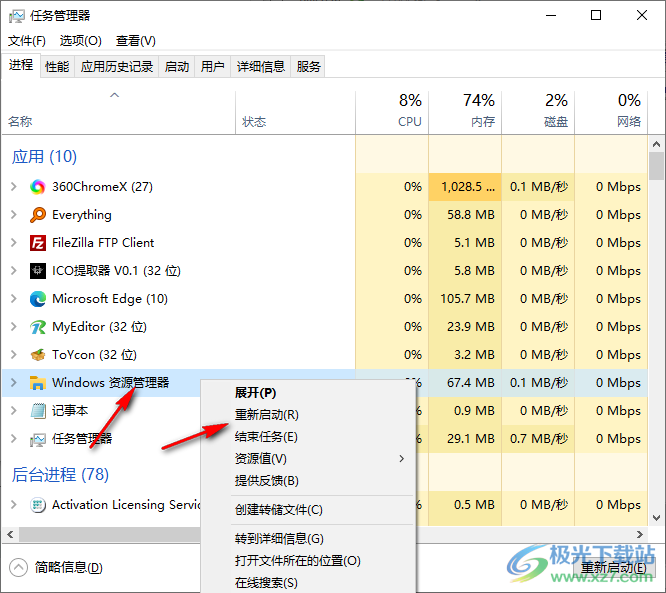Click the horizontal scrollbar right arrow
The width and height of the screenshot is (666, 593).
(x=639, y=534)
